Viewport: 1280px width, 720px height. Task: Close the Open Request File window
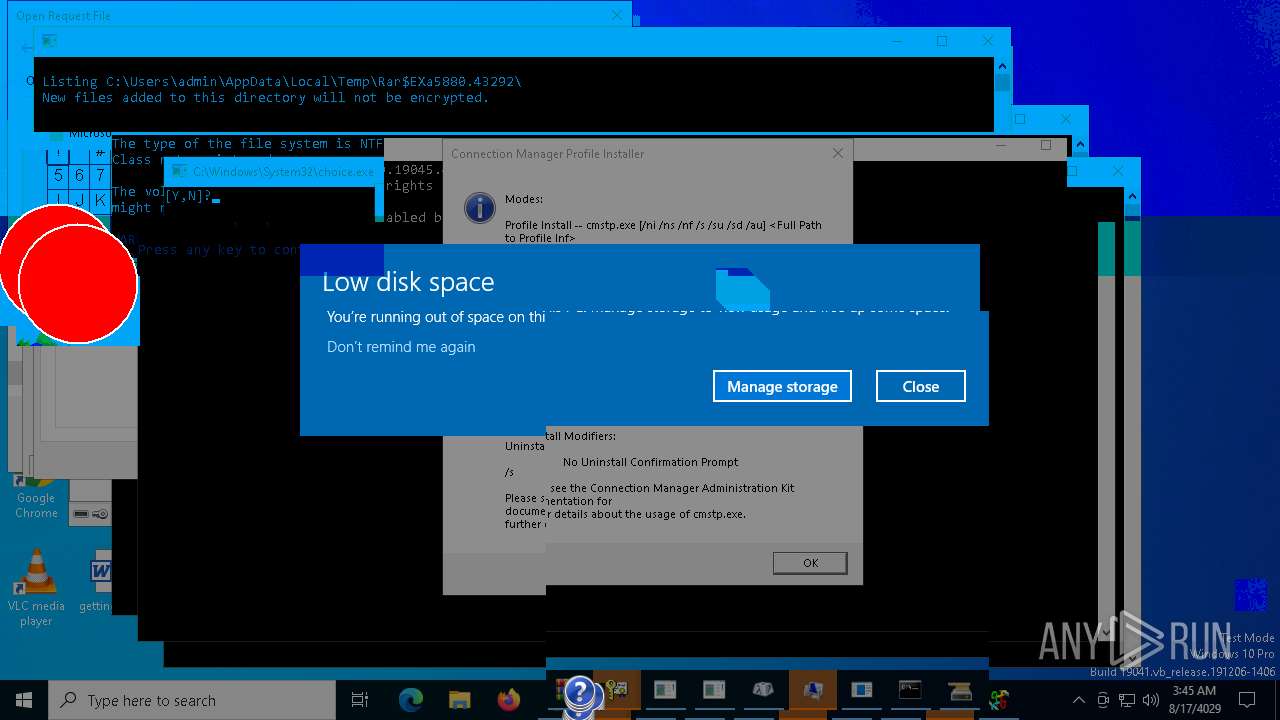point(618,15)
